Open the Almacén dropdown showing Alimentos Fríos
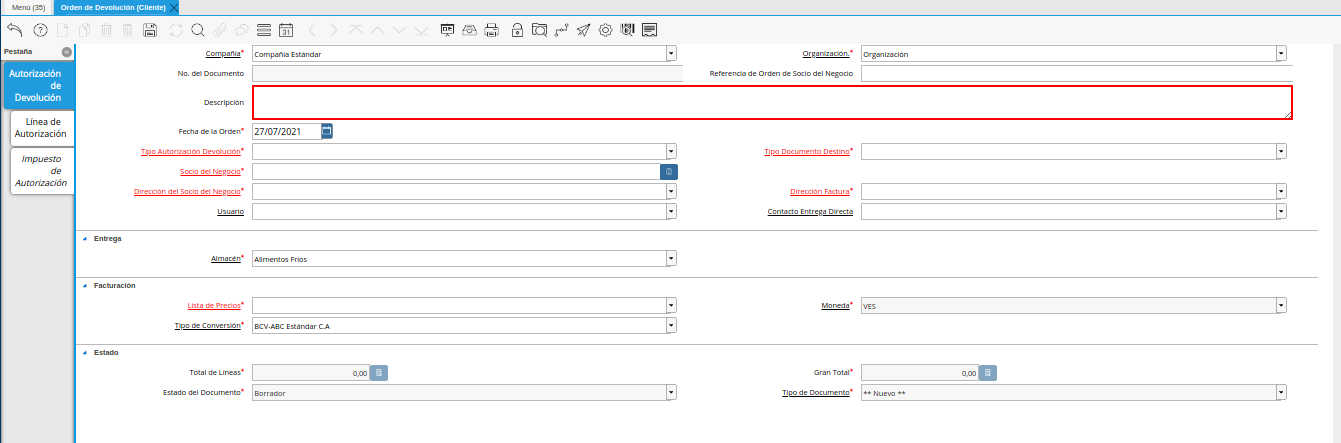This screenshot has height=443, width=1341. coord(671,258)
